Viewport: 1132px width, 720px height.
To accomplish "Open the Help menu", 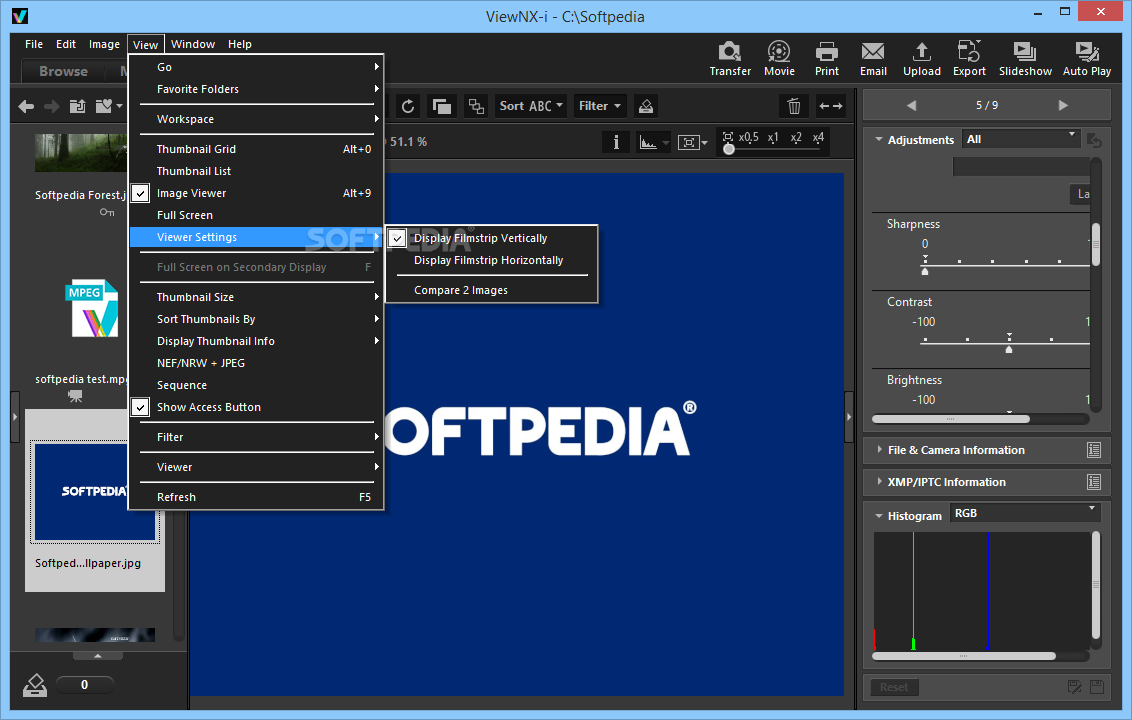I will coord(240,44).
